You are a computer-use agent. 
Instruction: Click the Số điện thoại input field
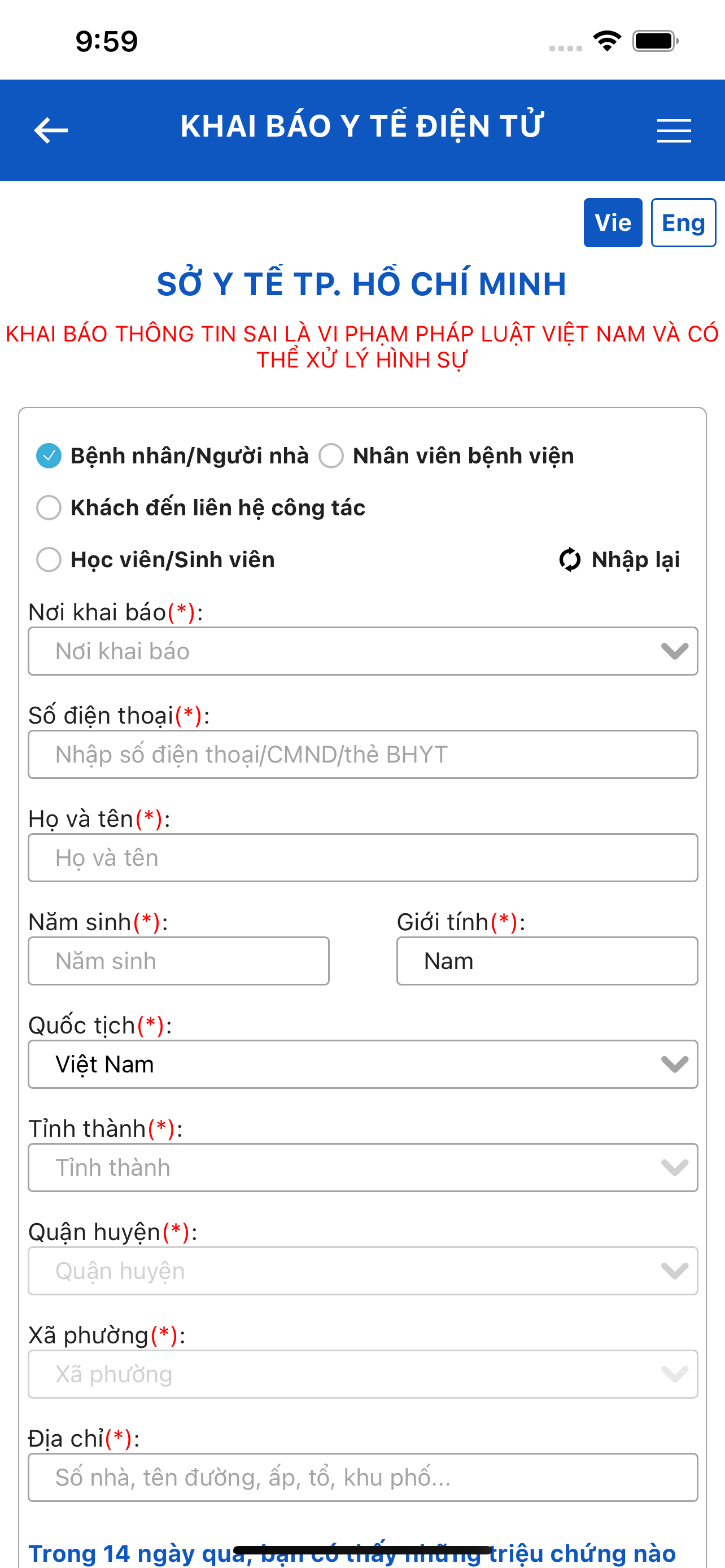(363, 754)
